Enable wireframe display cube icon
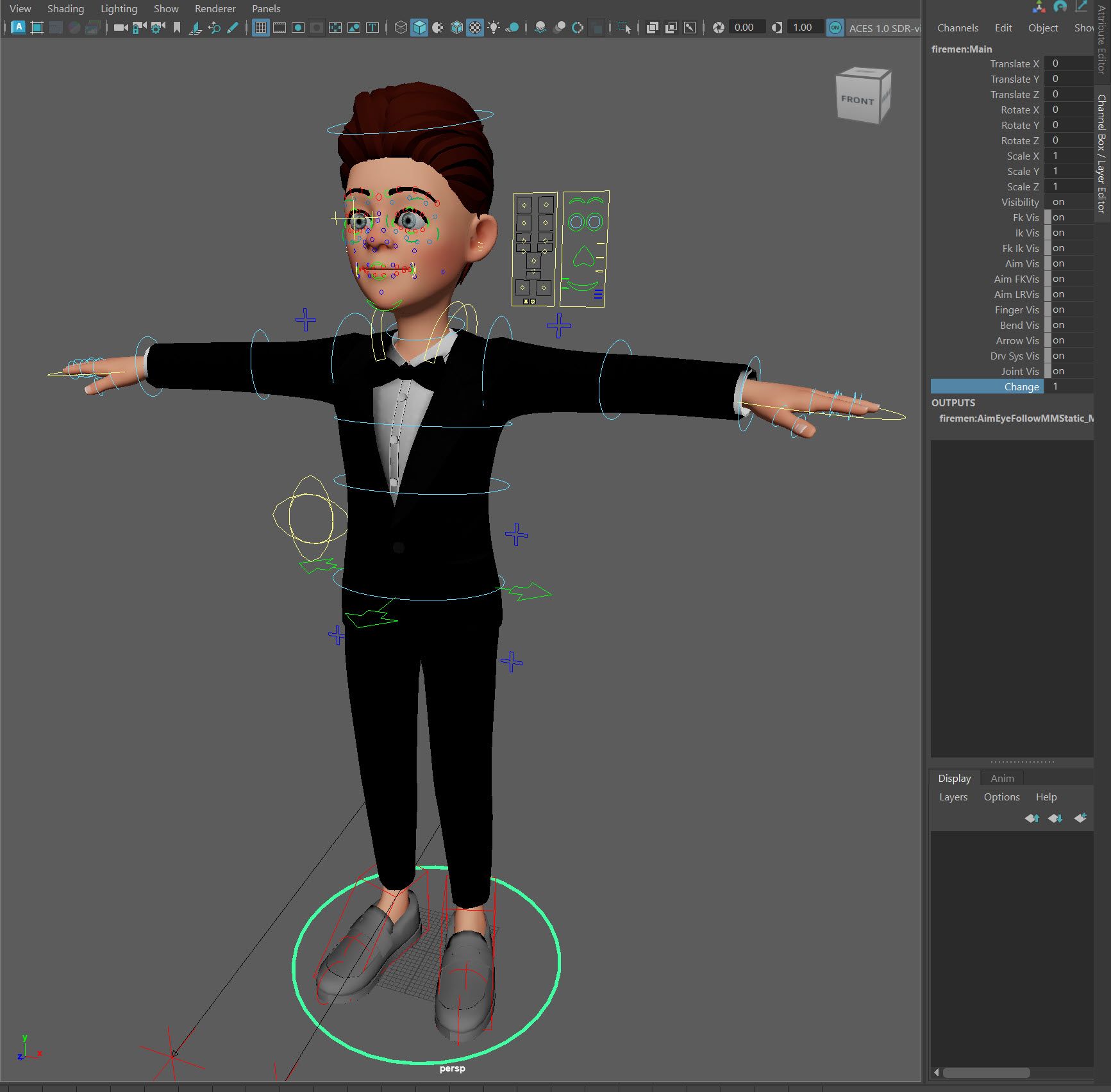Image resolution: width=1111 pixels, height=1092 pixels. coord(401,28)
